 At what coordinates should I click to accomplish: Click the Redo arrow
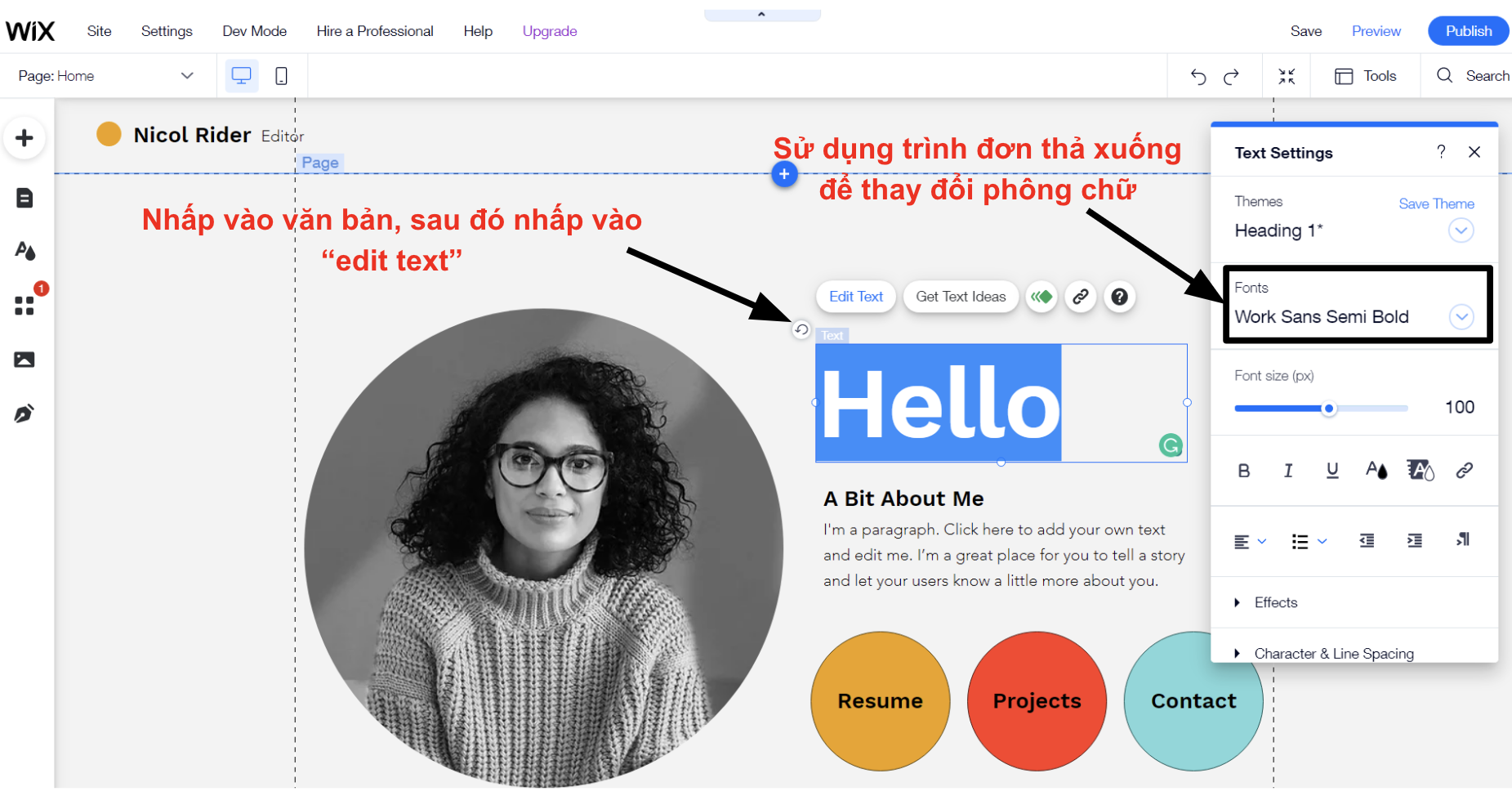pyautogui.click(x=1231, y=77)
